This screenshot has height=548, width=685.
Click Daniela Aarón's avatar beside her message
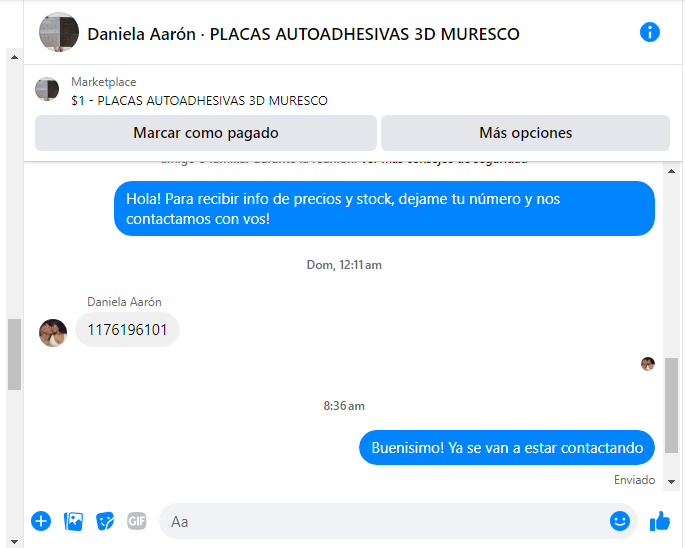pyautogui.click(x=53, y=333)
